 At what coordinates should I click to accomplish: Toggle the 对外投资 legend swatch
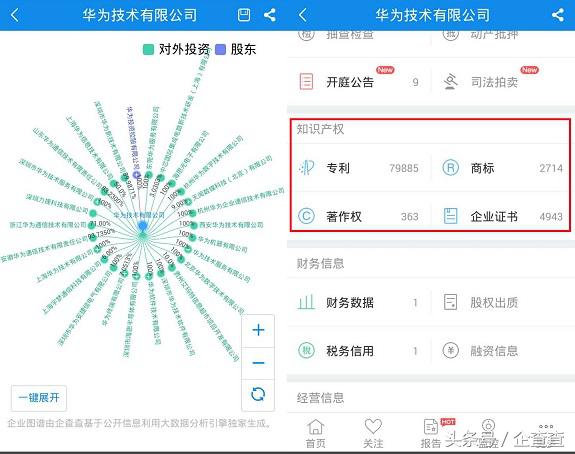pyautogui.click(x=148, y=50)
